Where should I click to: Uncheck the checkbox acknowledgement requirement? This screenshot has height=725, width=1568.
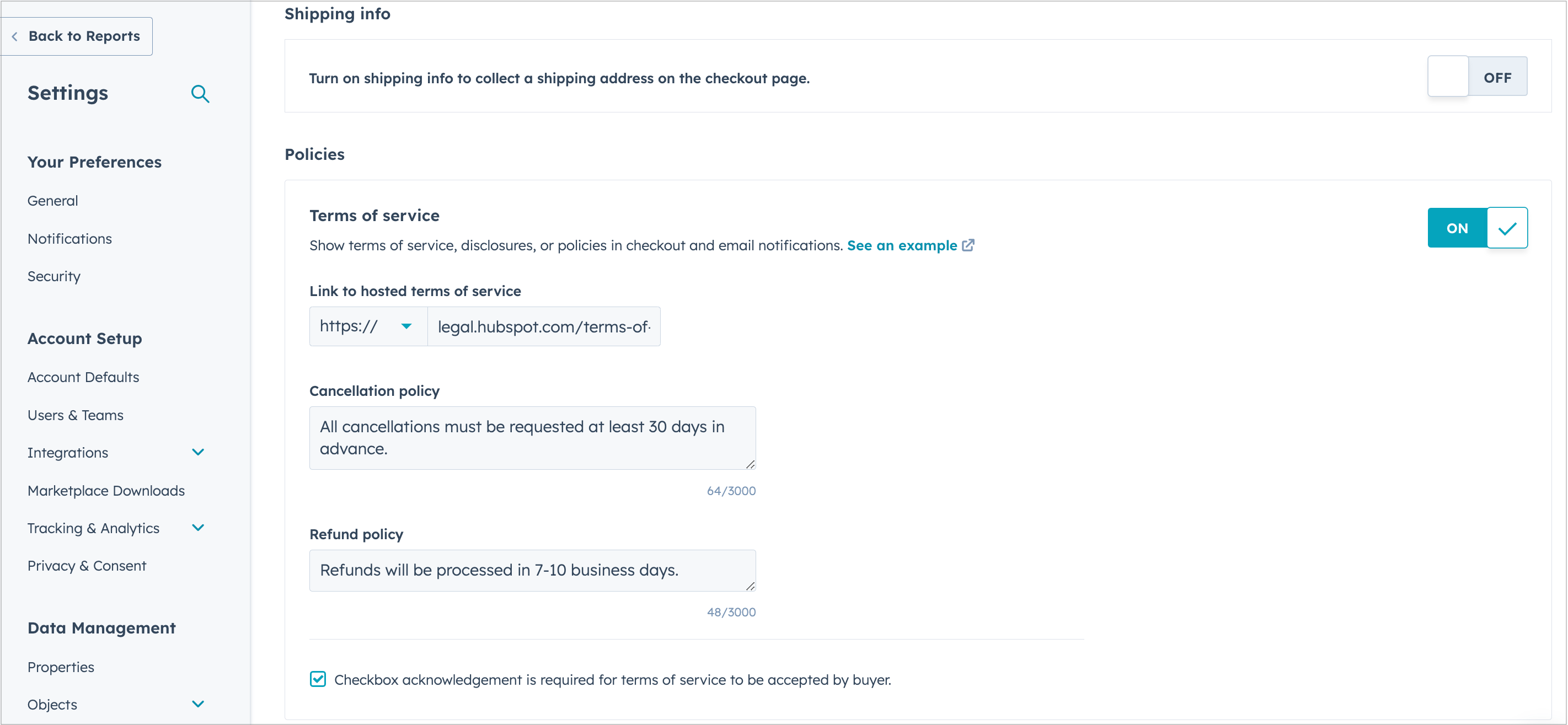click(x=318, y=679)
